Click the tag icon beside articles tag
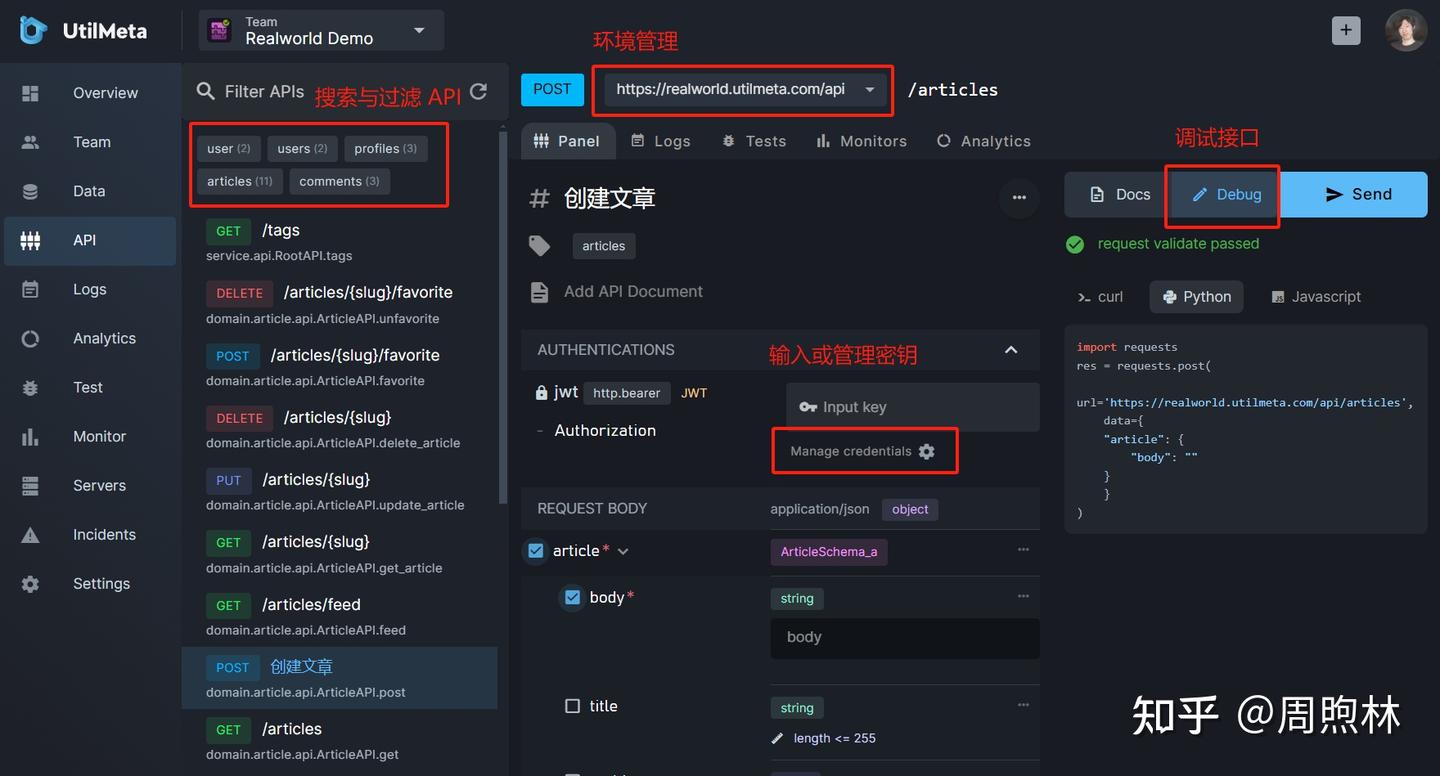This screenshot has height=776, width=1440. (539, 246)
